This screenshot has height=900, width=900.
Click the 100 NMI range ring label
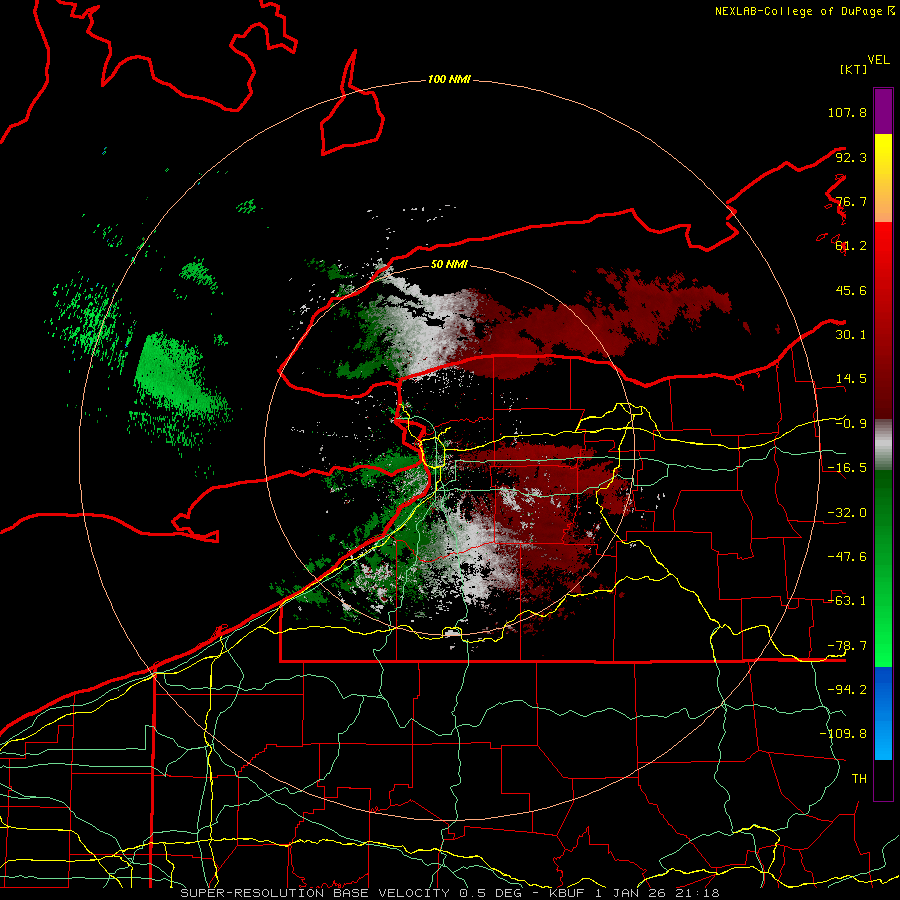click(449, 79)
